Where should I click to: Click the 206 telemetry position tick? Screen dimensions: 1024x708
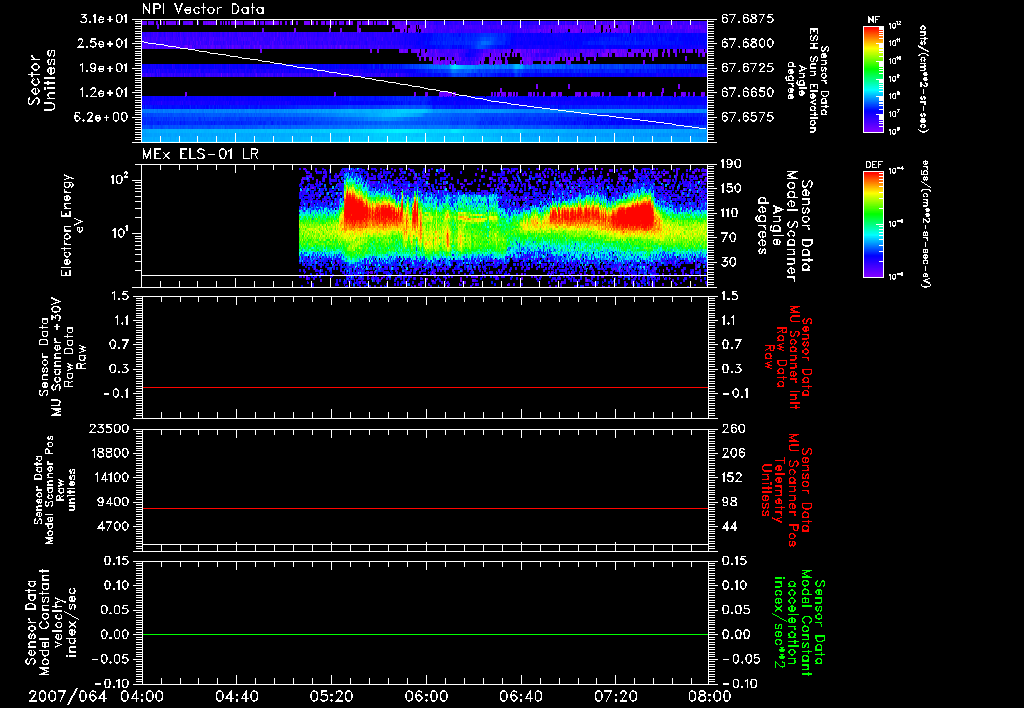coord(733,453)
